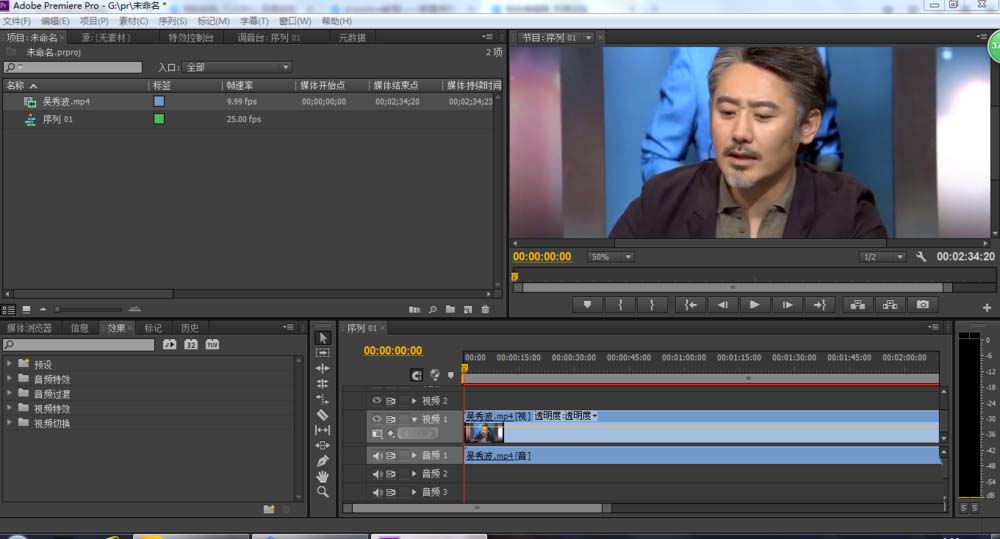
Task: Click the Find icon in Project panel
Action: [x=432, y=309]
